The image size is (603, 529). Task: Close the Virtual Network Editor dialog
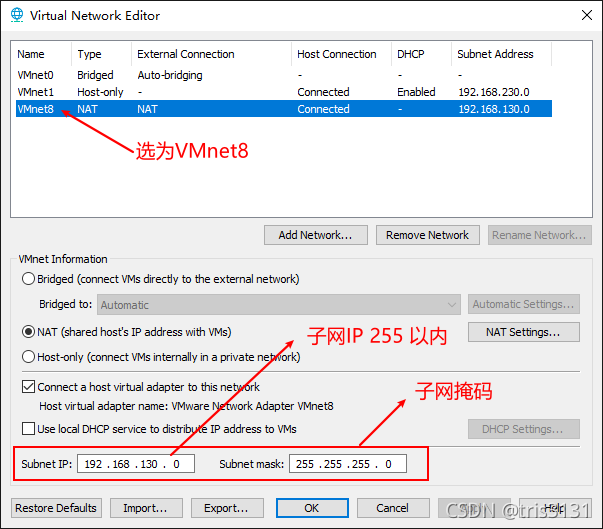[586, 15]
